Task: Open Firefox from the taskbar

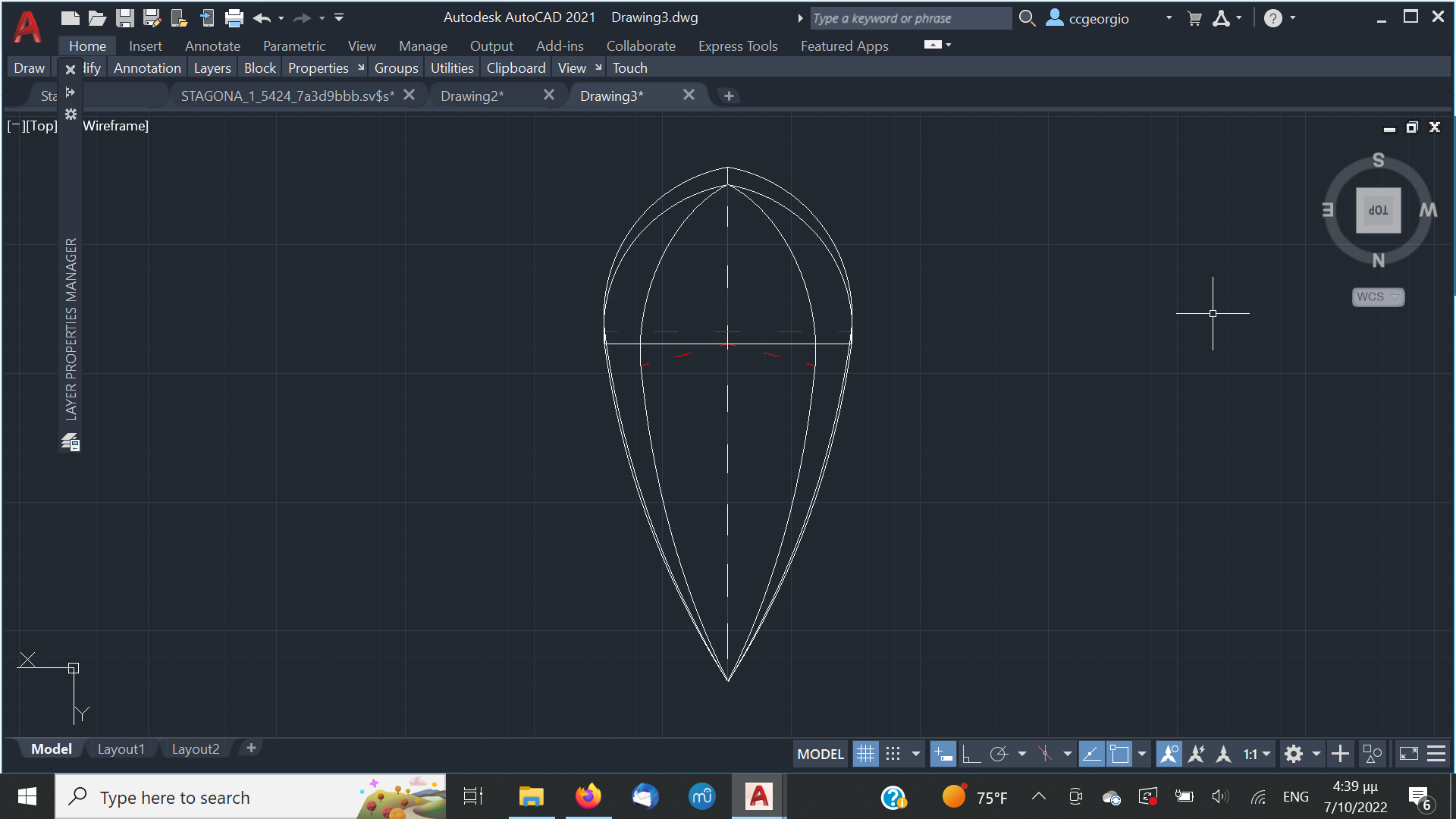Action: tap(588, 796)
